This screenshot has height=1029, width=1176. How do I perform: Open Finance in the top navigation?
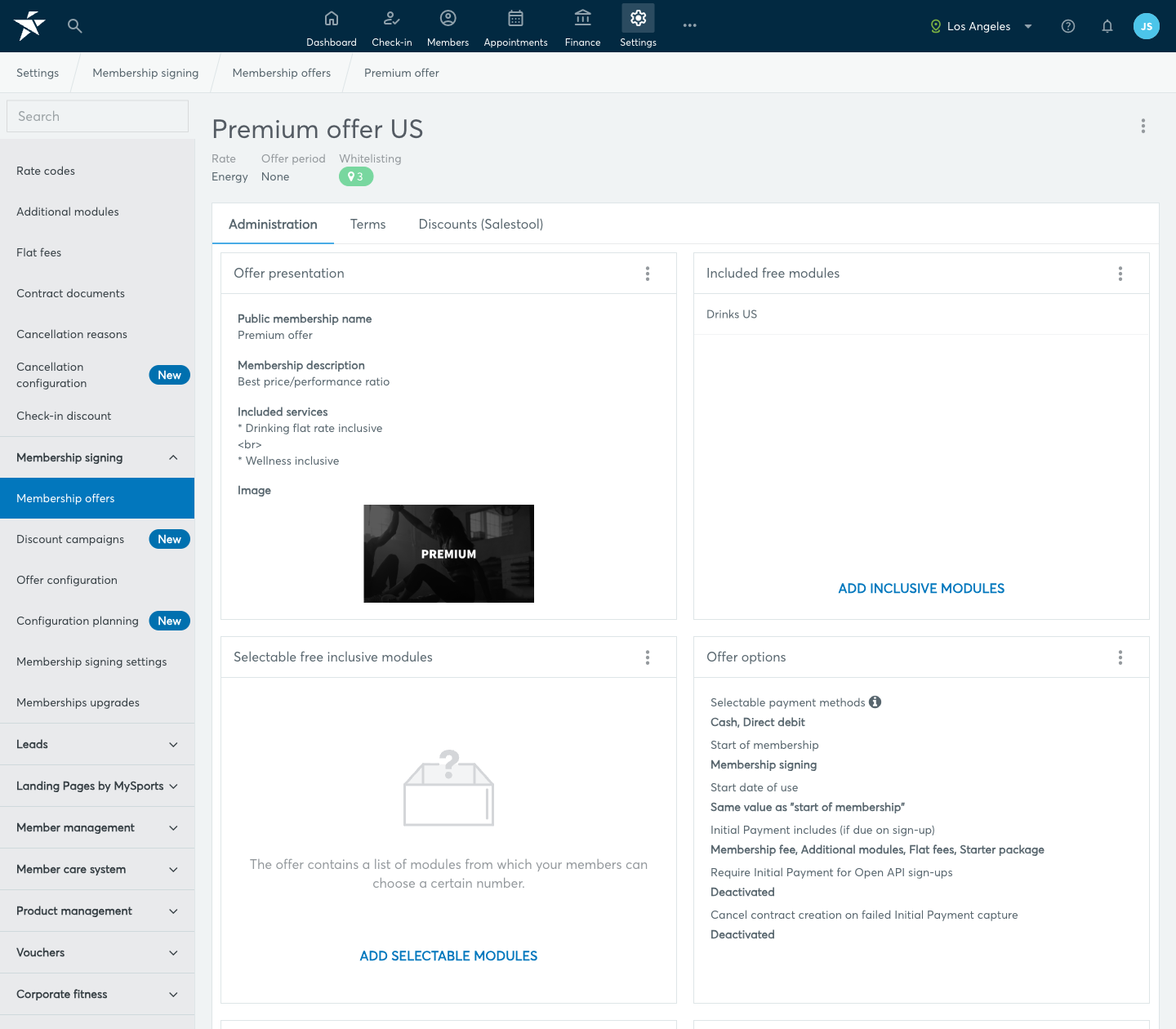tap(583, 27)
